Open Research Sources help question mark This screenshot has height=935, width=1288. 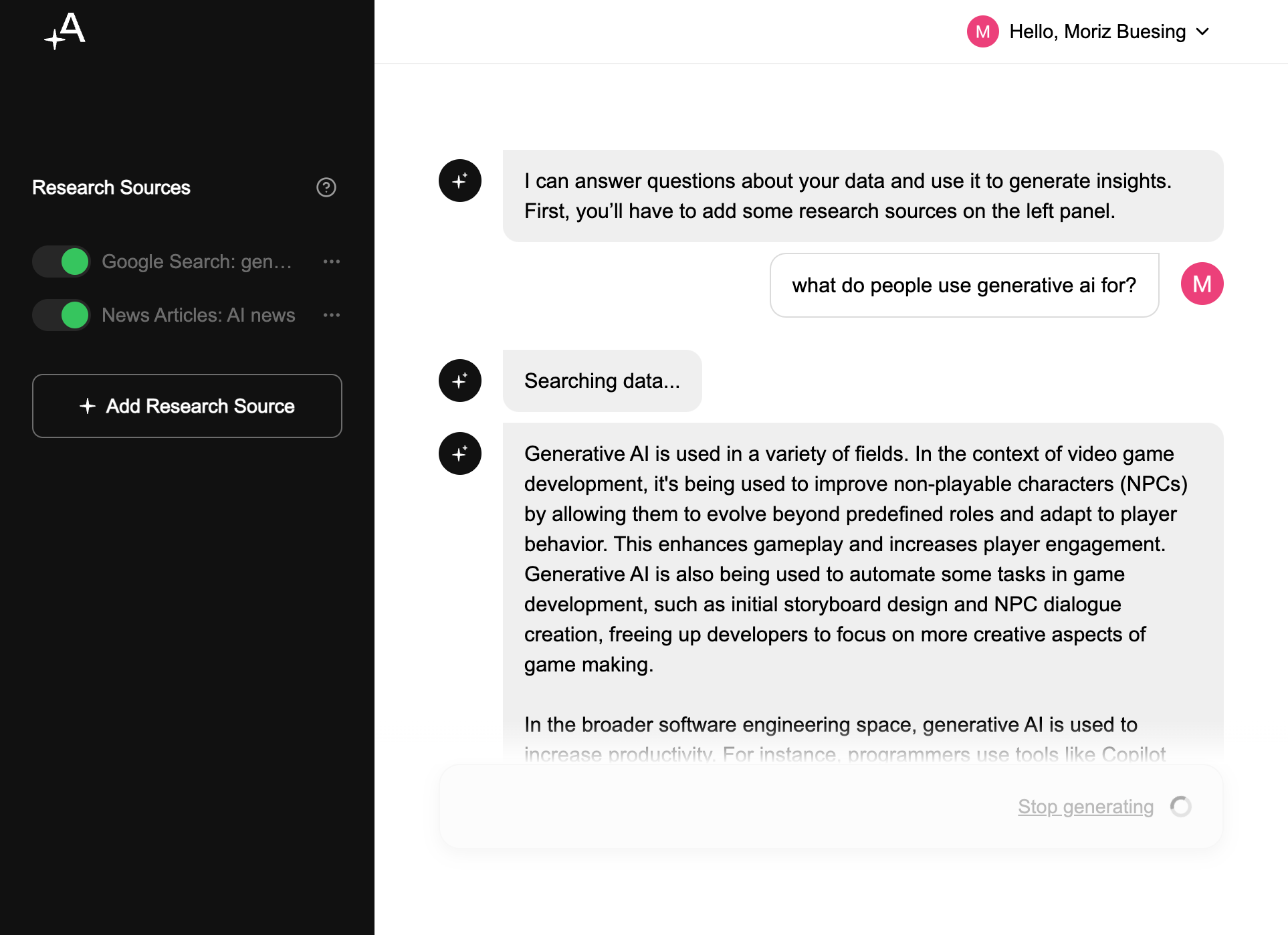pos(326,187)
